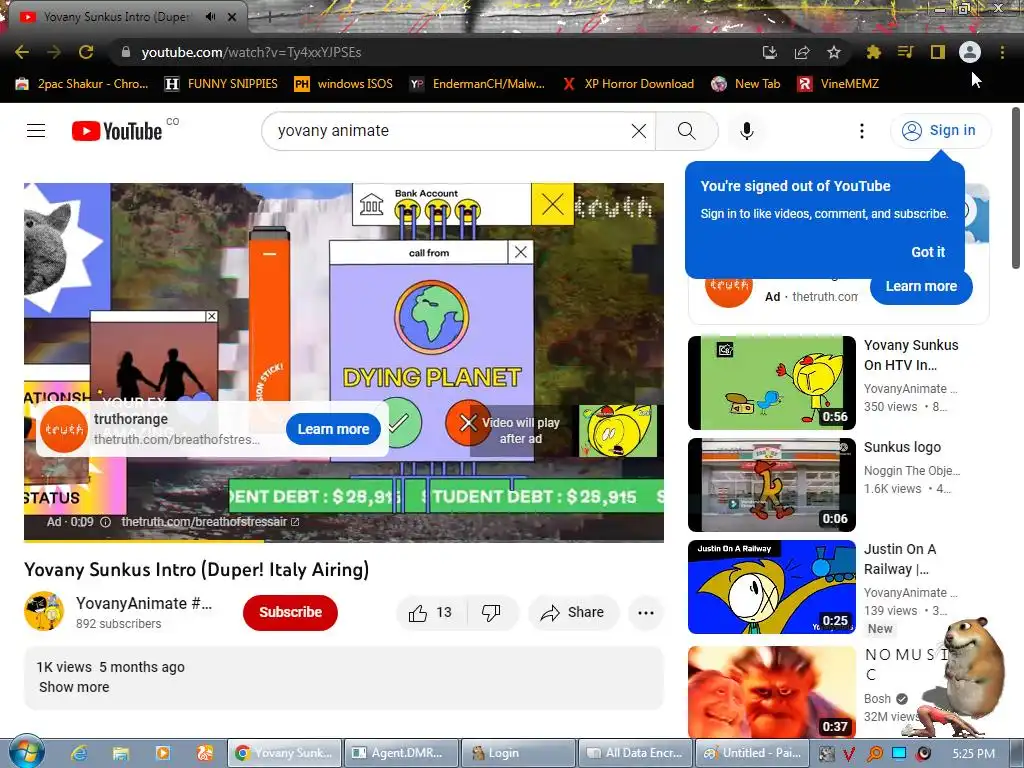
Task: Launch Internet Explorer from taskbar
Action: [x=79, y=753]
